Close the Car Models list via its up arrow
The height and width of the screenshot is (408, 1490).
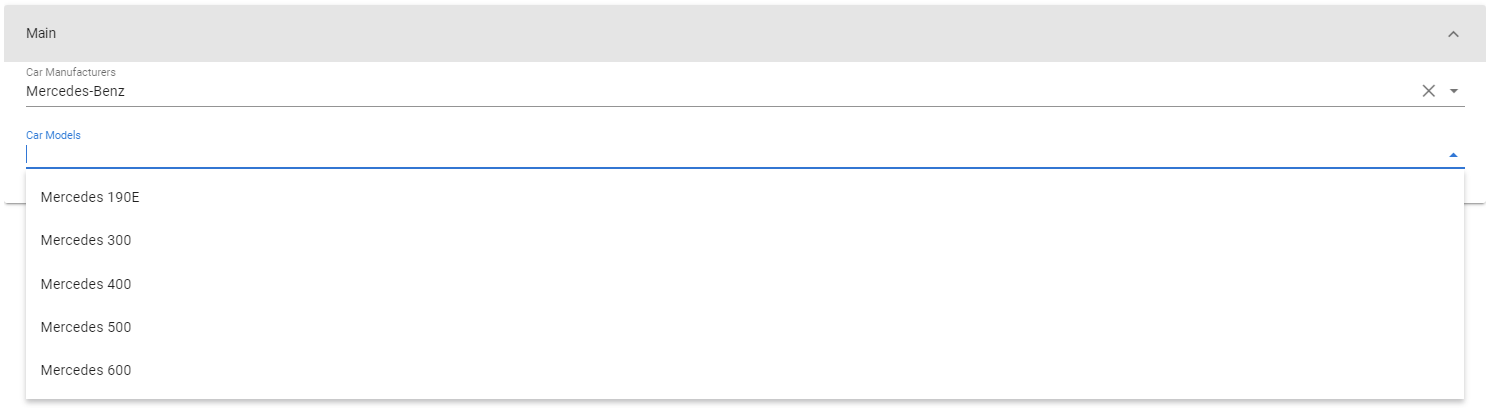click(1454, 155)
